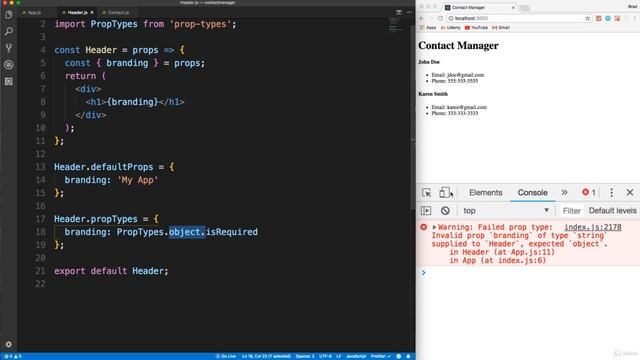640x360 pixels.
Task: Open the Explorer icon in VS Code sidebar
Action: 9,15
